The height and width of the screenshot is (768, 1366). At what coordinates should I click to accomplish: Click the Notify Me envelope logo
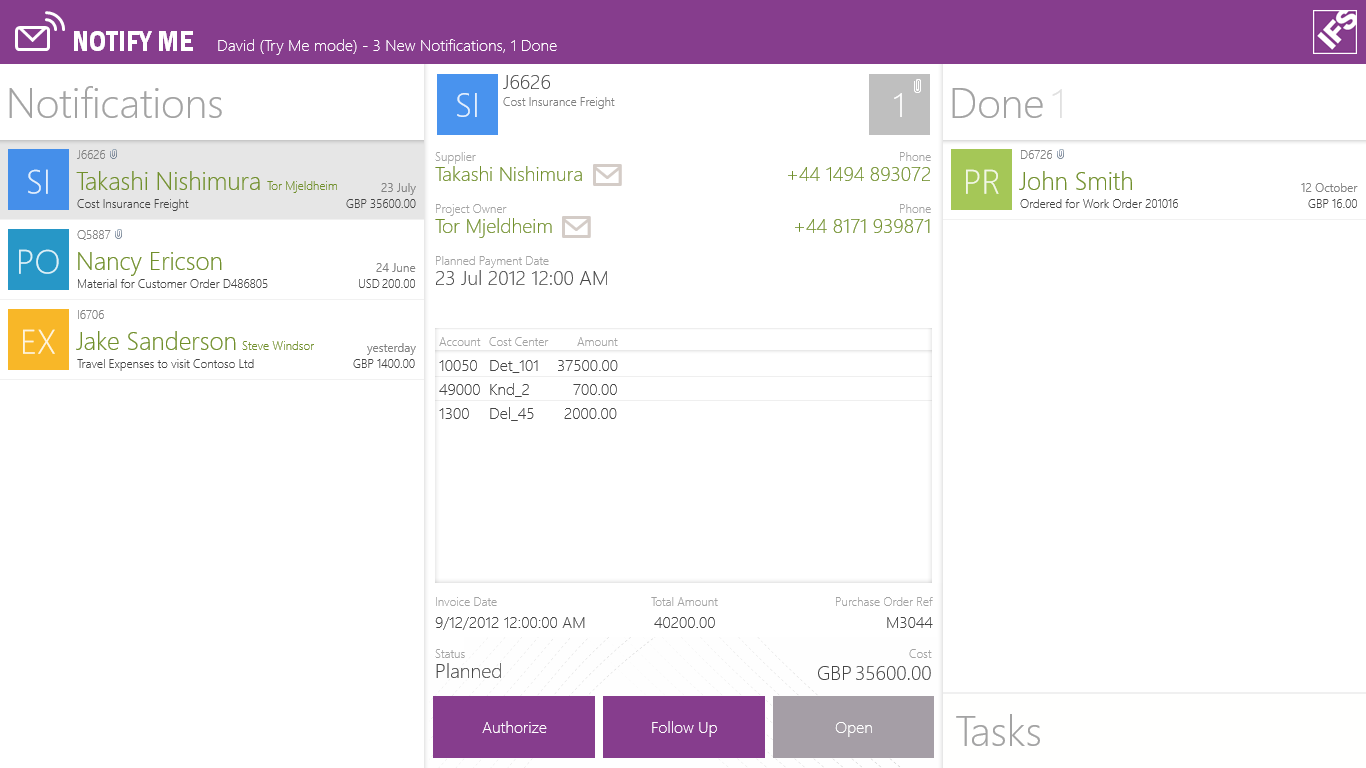(39, 35)
